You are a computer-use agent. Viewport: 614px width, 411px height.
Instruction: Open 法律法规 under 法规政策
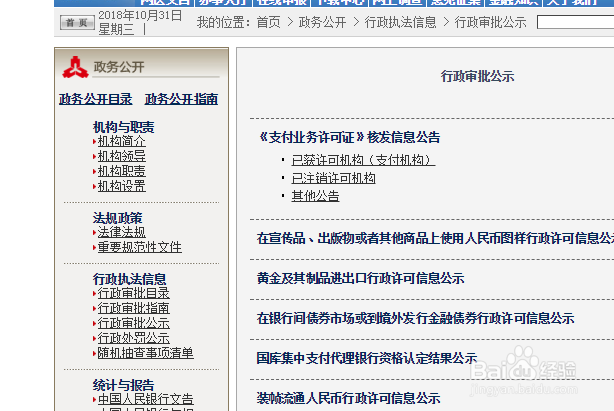tap(121, 232)
